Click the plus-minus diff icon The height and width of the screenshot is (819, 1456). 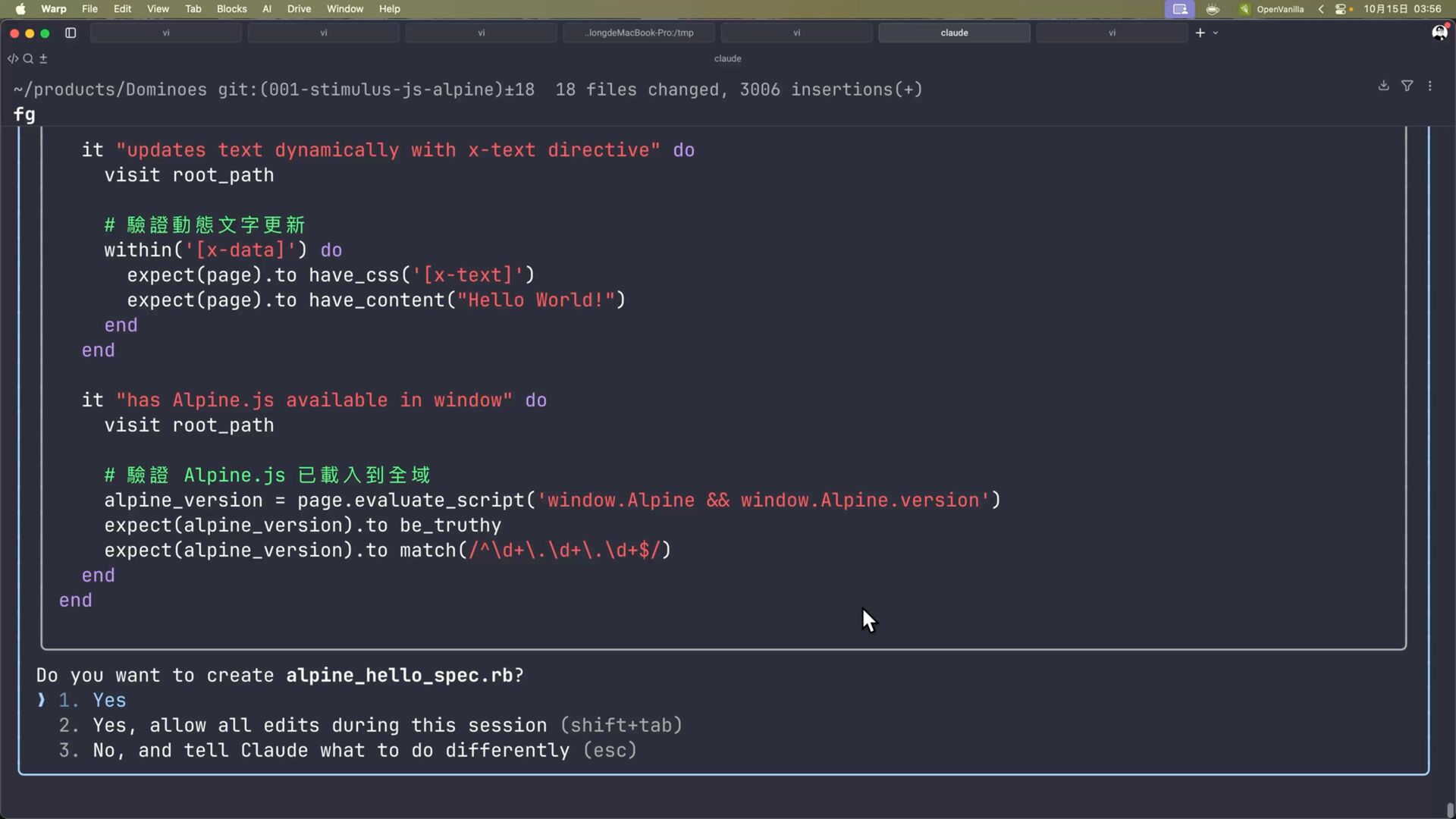point(43,58)
